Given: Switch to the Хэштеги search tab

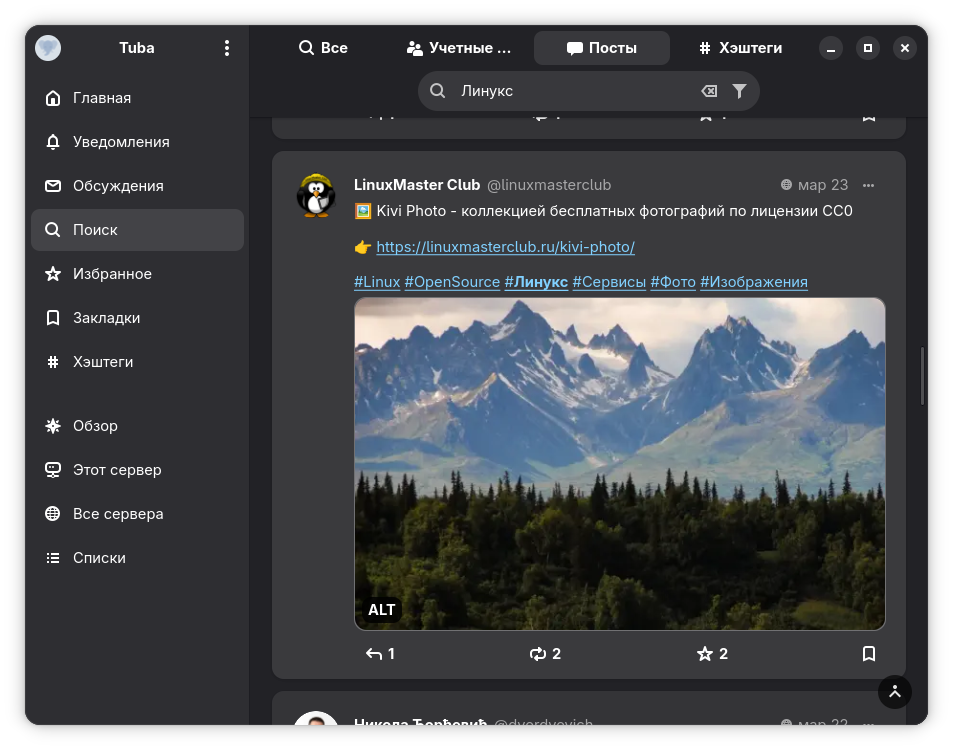Looking at the screenshot, I should coord(740,48).
